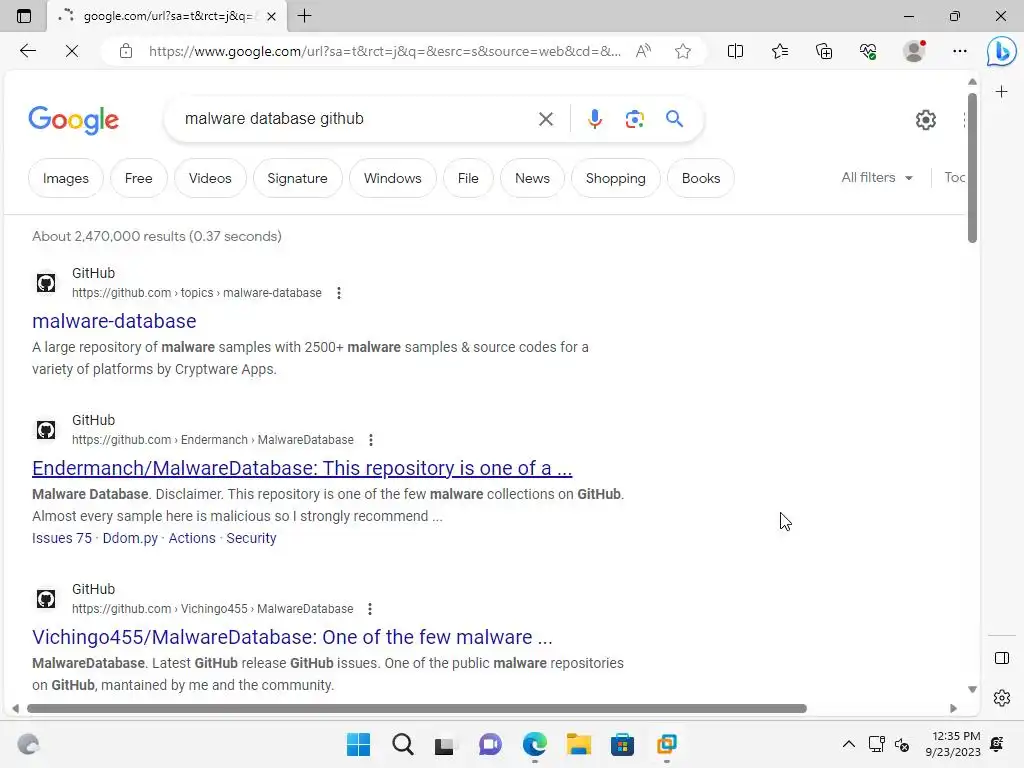The height and width of the screenshot is (768, 1024).
Task: Open the Bing Copilot sidebar button
Action: [x=1001, y=51]
